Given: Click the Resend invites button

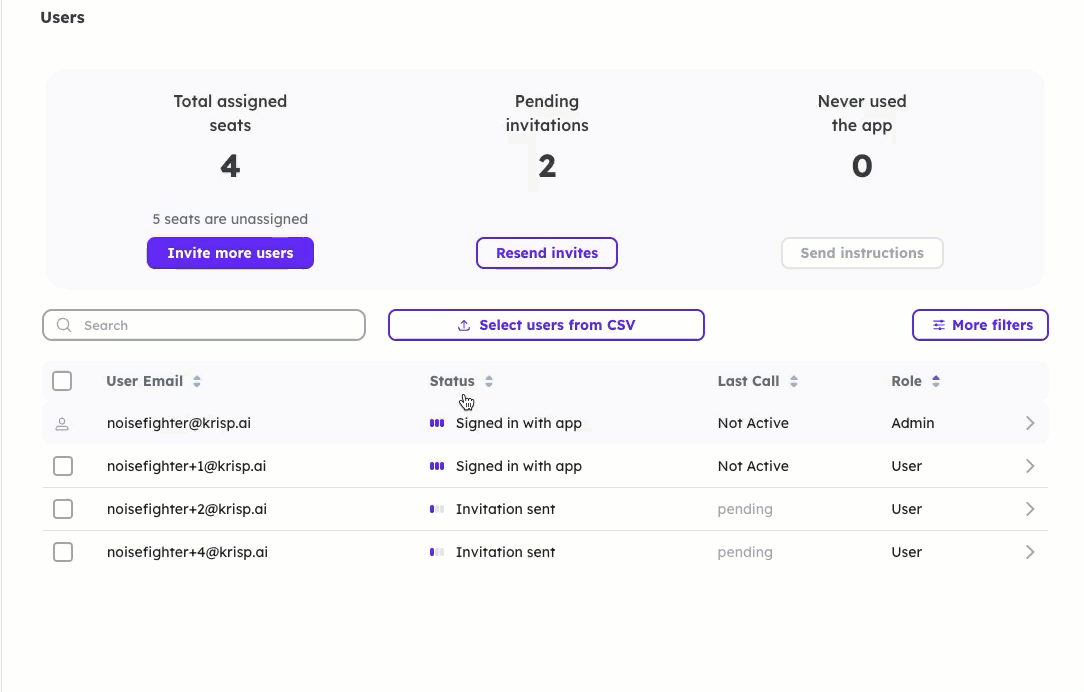Looking at the screenshot, I should tap(547, 253).
